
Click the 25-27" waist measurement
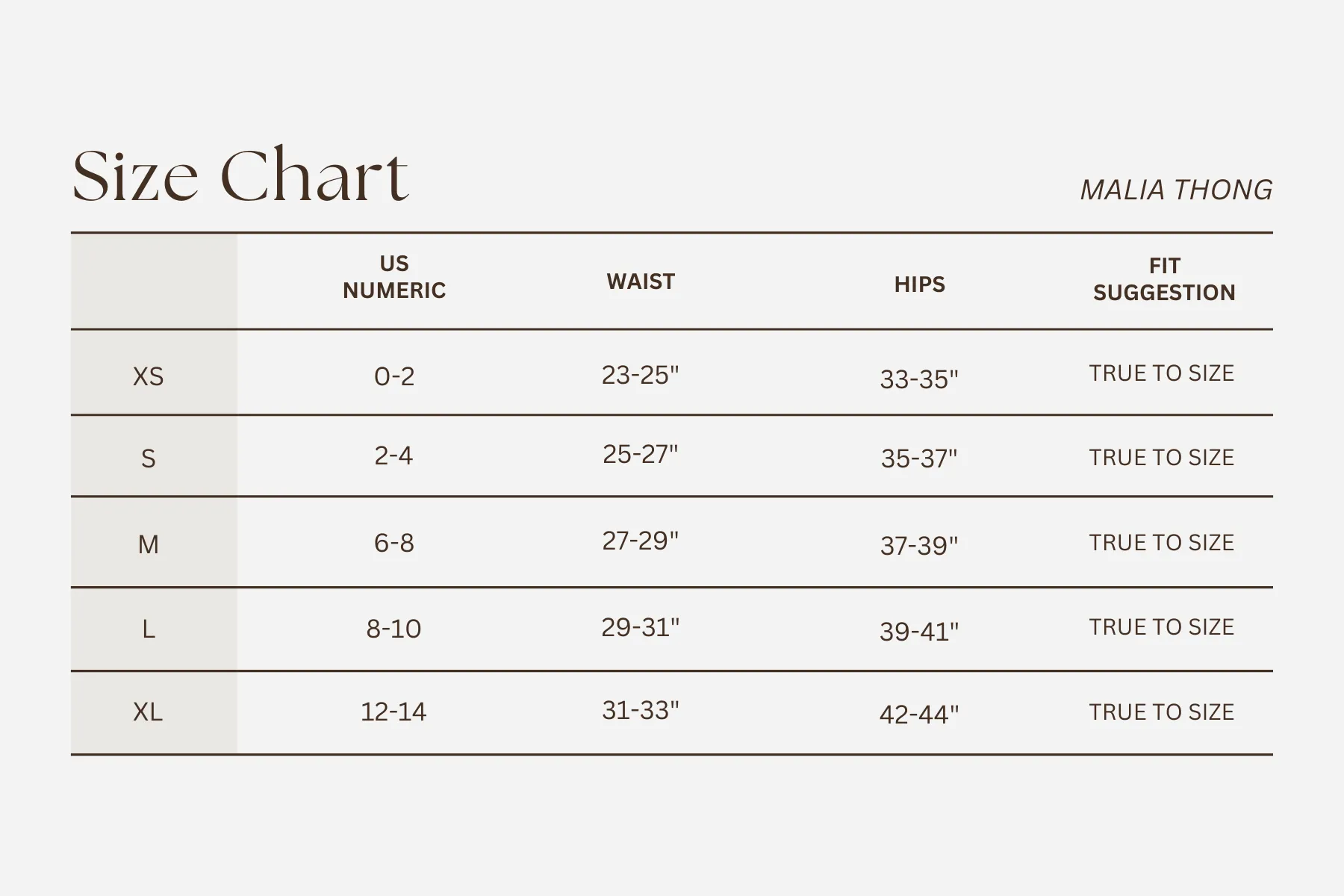coord(641,454)
